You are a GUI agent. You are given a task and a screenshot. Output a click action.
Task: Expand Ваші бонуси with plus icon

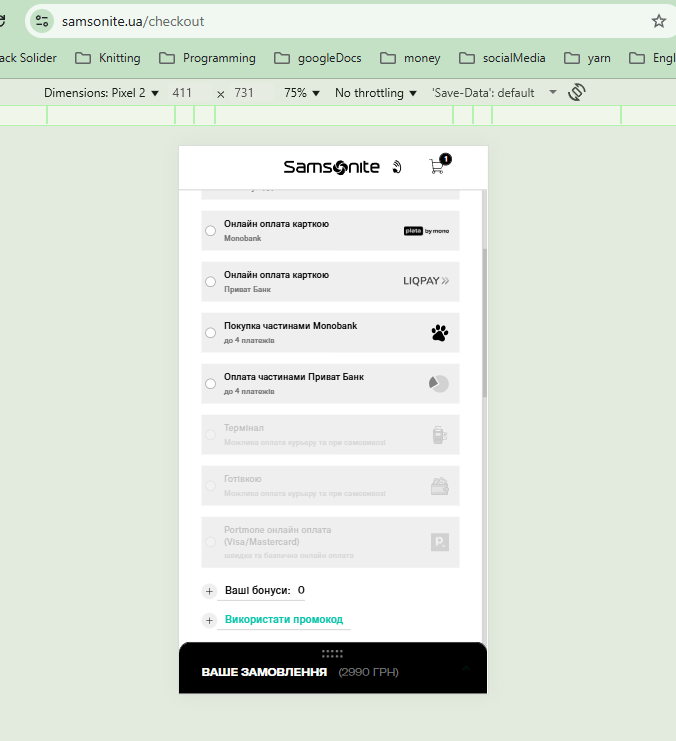coord(209,591)
